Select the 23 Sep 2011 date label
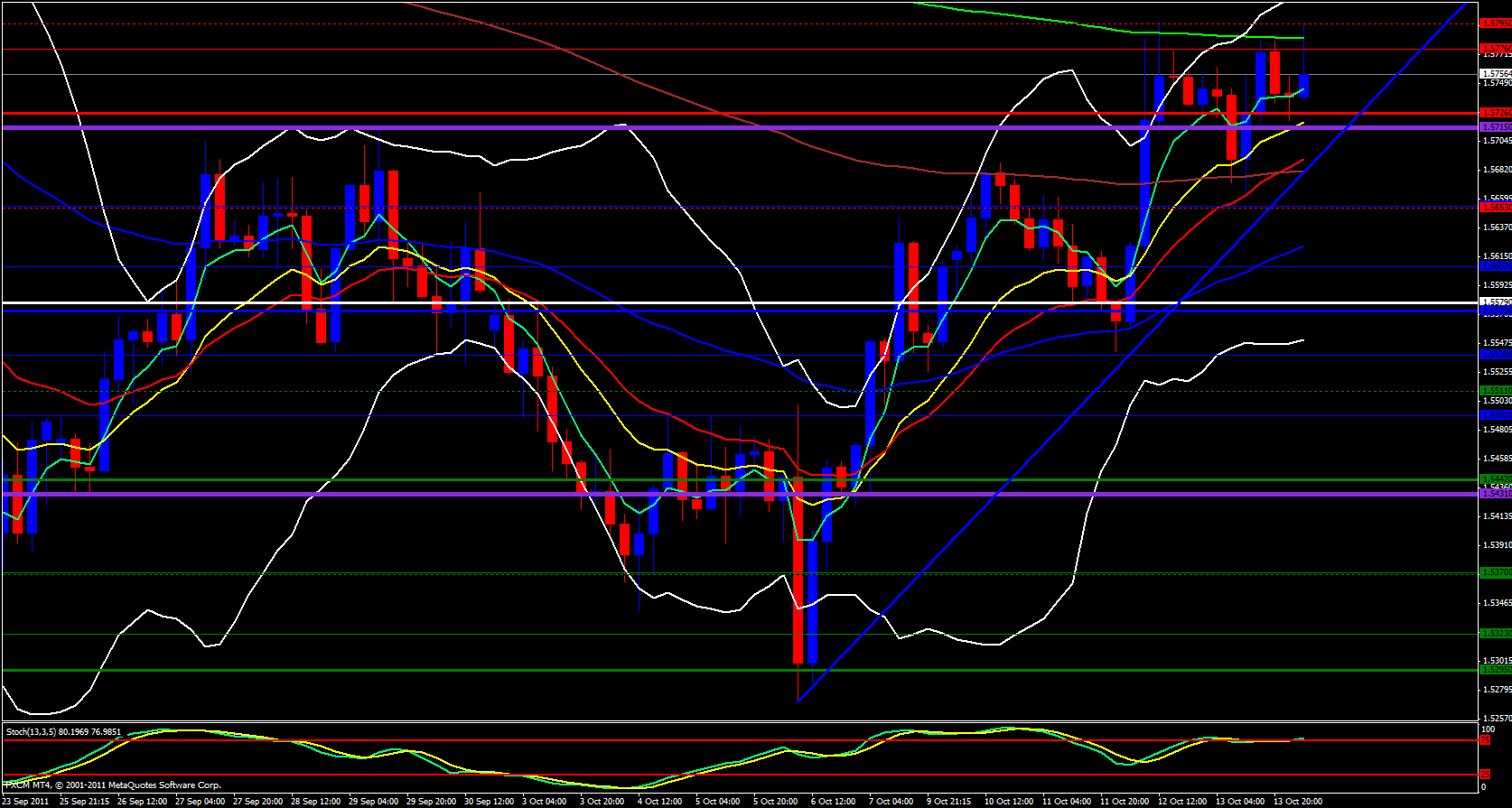The image size is (1512, 808). [x=25, y=802]
